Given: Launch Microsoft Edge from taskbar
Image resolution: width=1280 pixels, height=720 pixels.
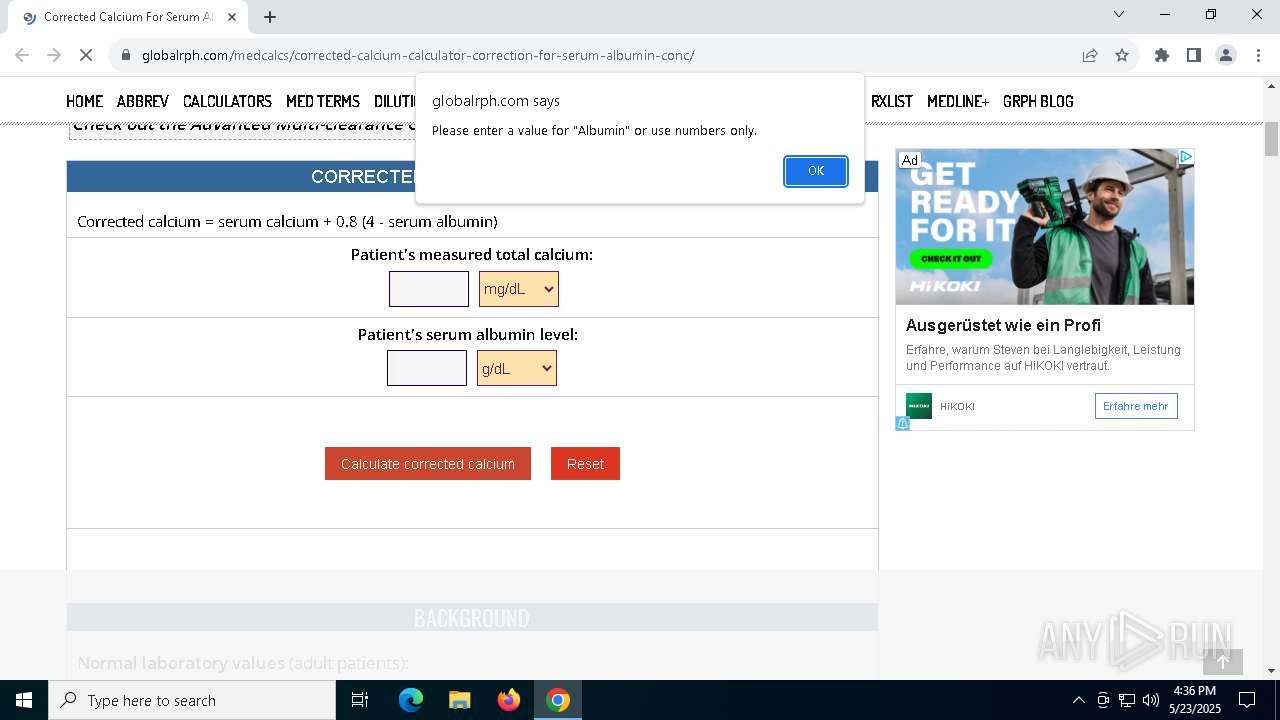Looking at the screenshot, I should [411, 700].
